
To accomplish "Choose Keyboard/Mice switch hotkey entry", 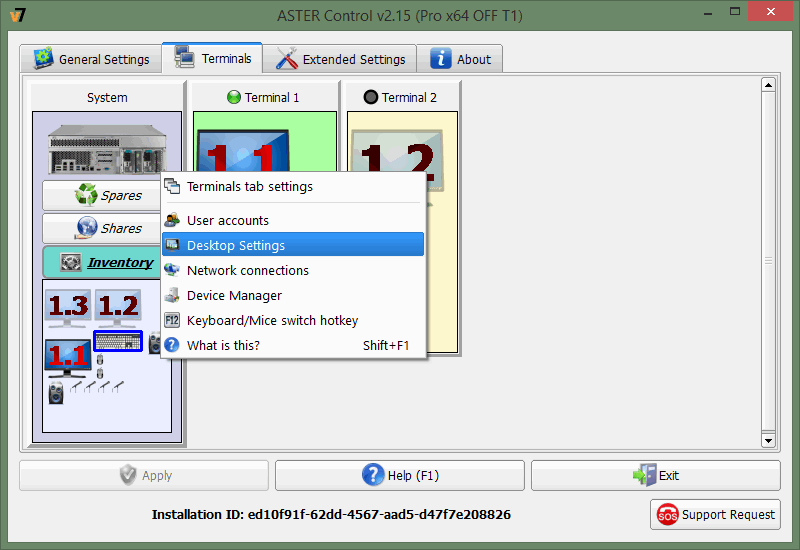I will tap(293, 320).
